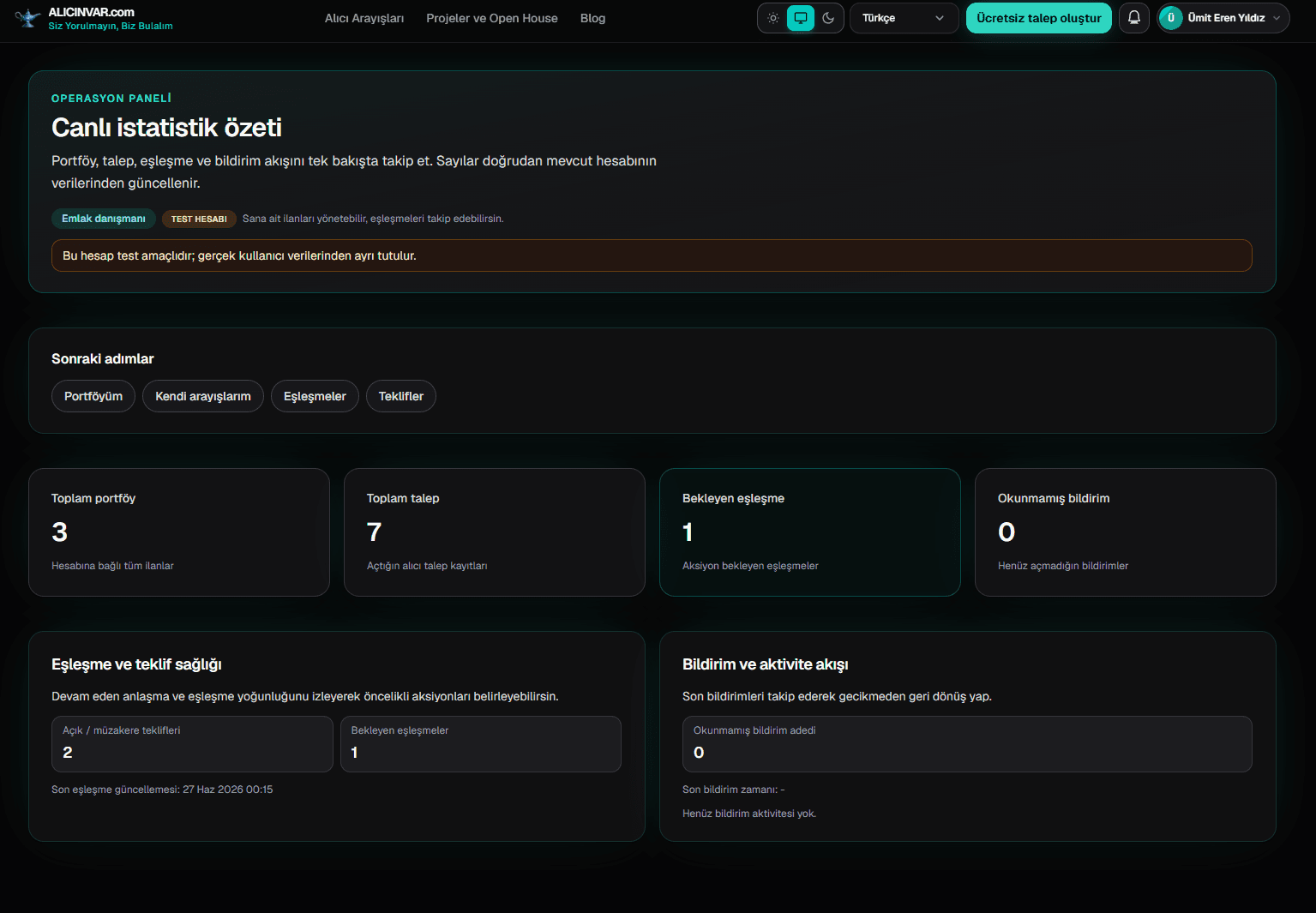
Task: Click the user avatar circle
Action: [x=1171, y=18]
